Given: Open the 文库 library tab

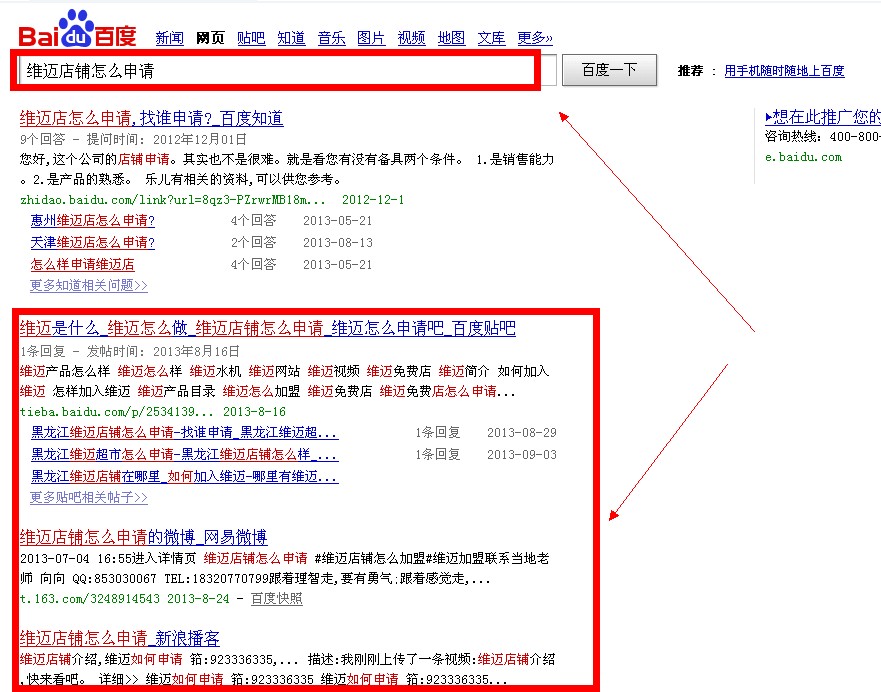Looking at the screenshot, I should [491, 38].
